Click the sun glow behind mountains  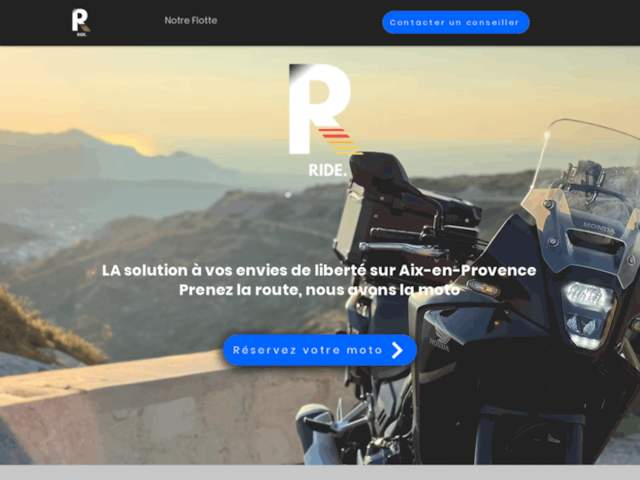[131, 143]
